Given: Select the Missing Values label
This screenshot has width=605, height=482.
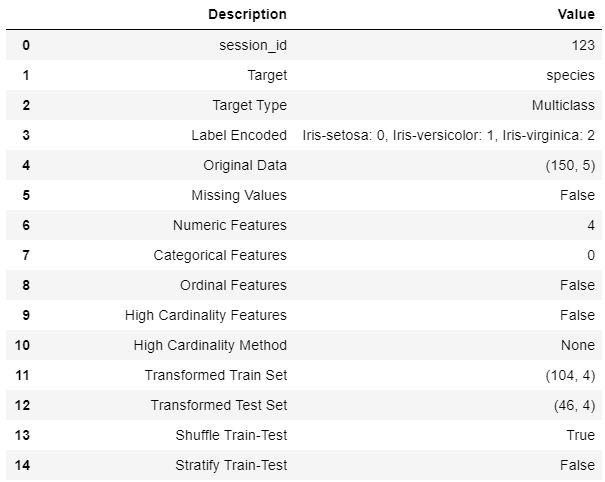Looking at the screenshot, I should point(239,195).
